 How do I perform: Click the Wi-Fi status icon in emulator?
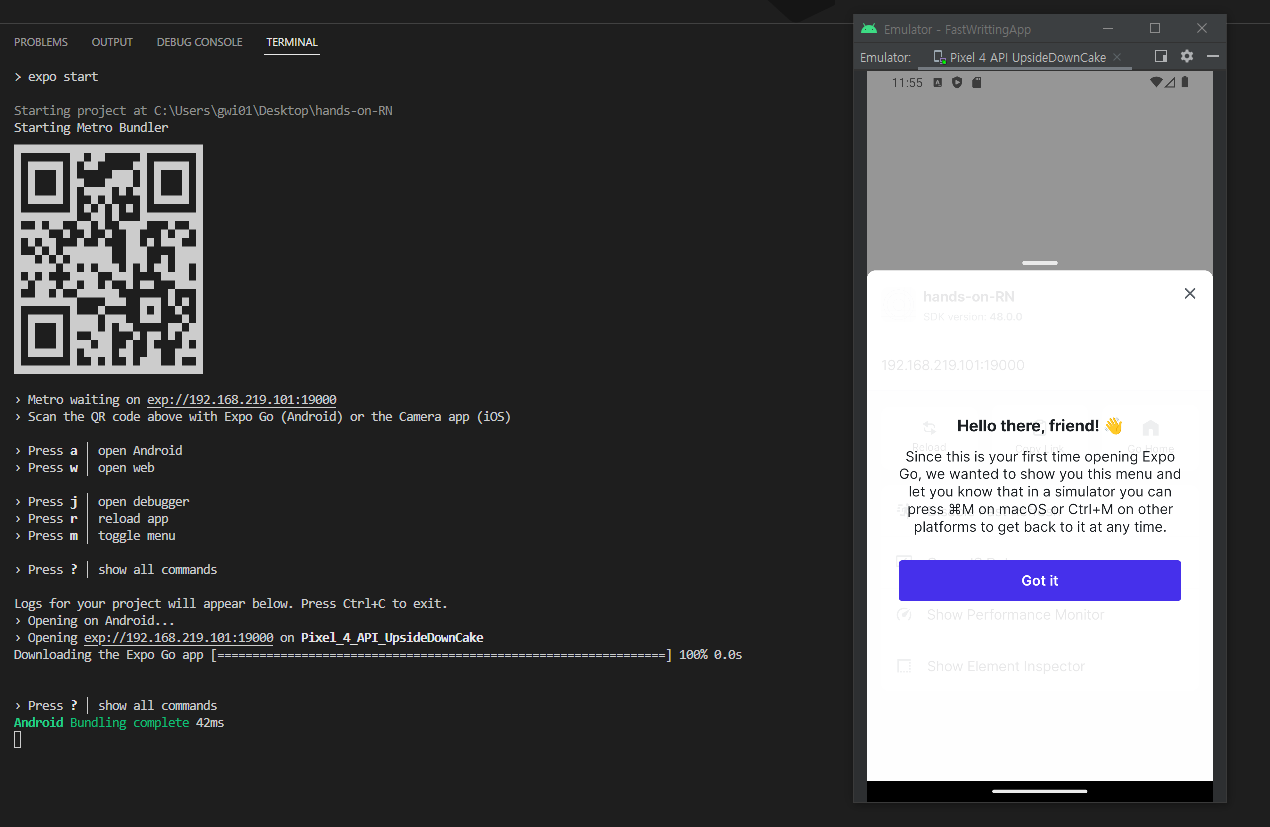1157,82
